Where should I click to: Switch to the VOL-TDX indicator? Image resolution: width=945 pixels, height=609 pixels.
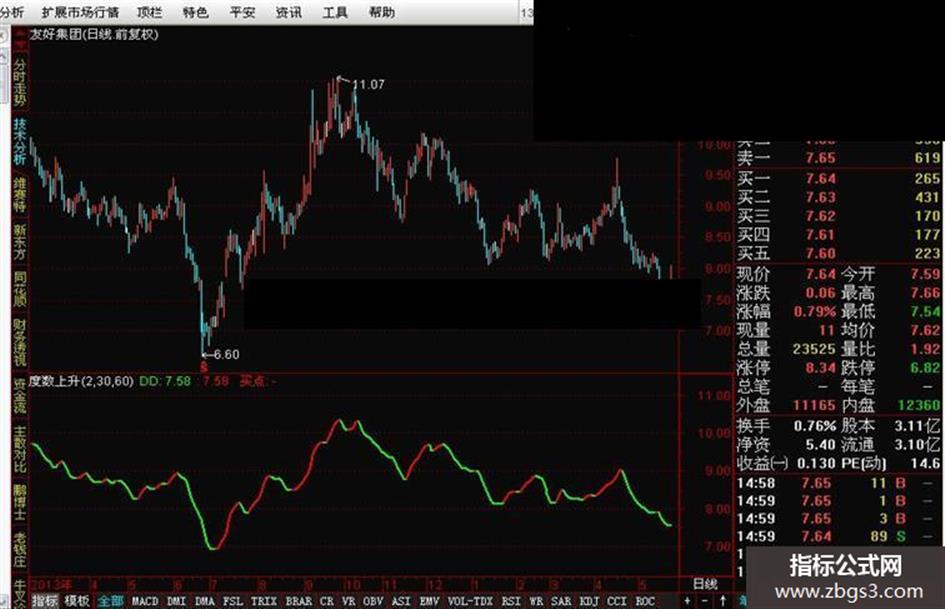470,601
